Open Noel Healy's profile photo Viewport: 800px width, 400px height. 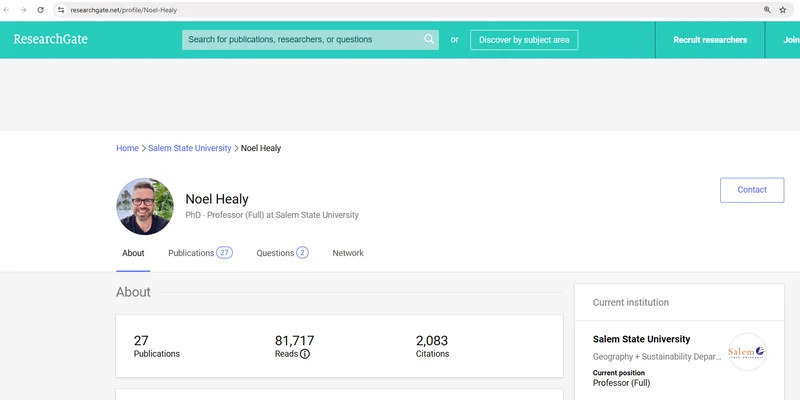coord(145,206)
